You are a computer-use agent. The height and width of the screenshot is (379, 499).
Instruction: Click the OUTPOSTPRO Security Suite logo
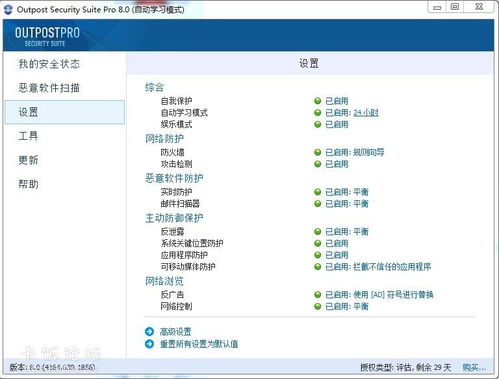click(x=47, y=36)
